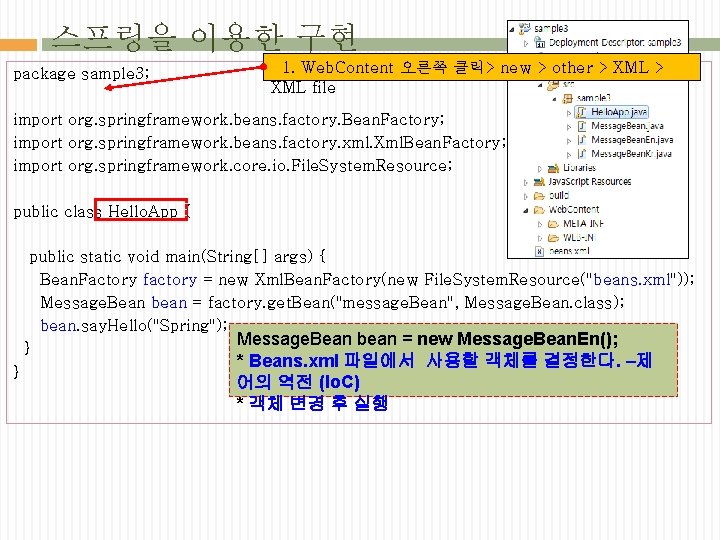Click the bean.sayHello("Spring") line
Image resolution: width=720 pixels, height=540 pixels.
(134, 326)
